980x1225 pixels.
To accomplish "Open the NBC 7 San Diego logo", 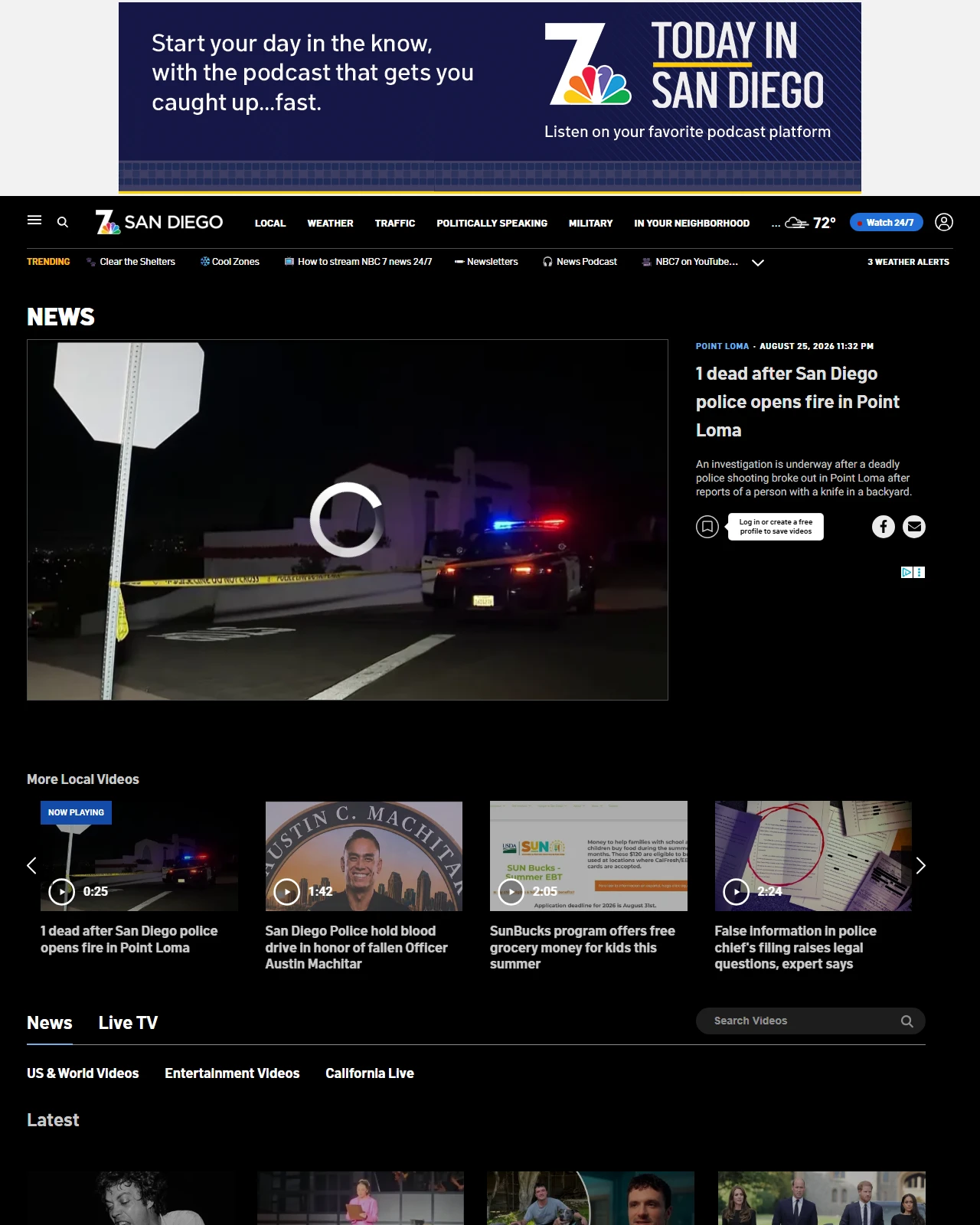I will coord(159,222).
